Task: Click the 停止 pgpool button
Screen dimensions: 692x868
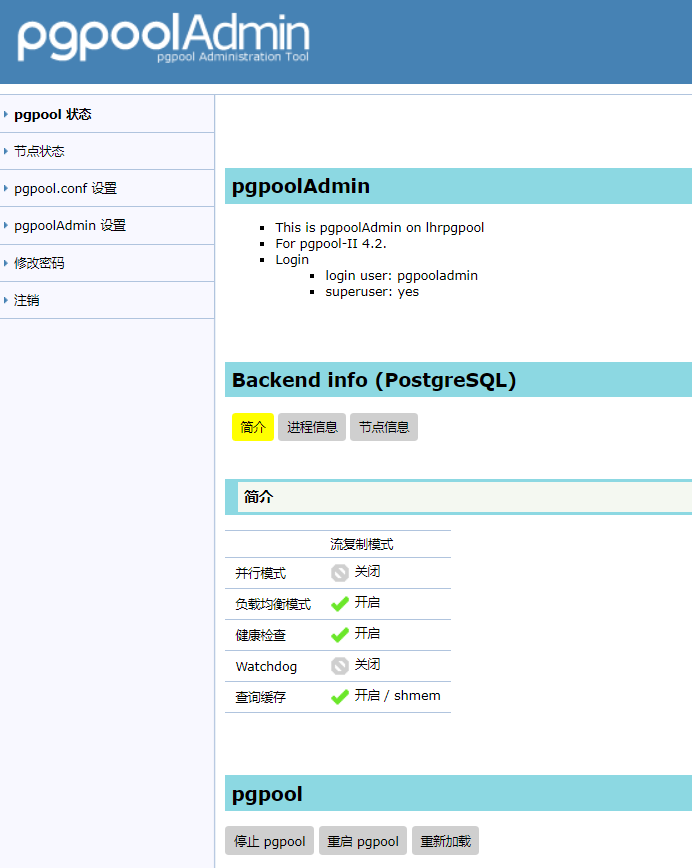Action: point(270,841)
